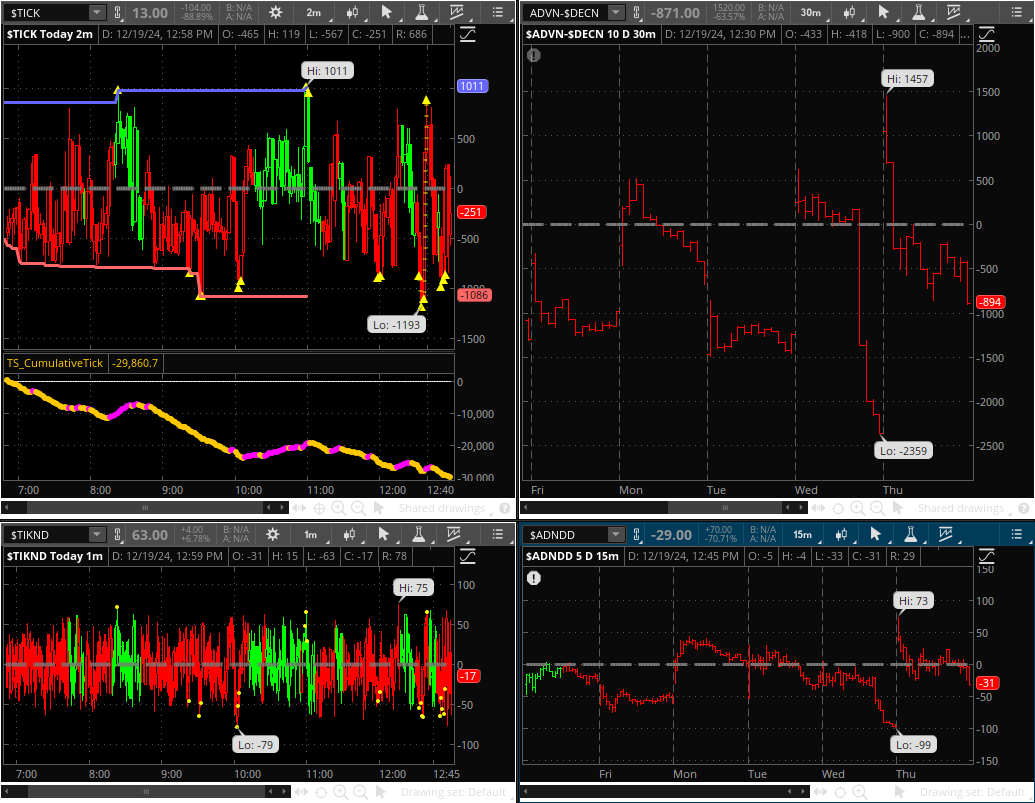Screen dimensions: 1035x803
Task: Click zoom-in magnifier below $TICK chart
Action: pyautogui.click(x=339, y=508)
